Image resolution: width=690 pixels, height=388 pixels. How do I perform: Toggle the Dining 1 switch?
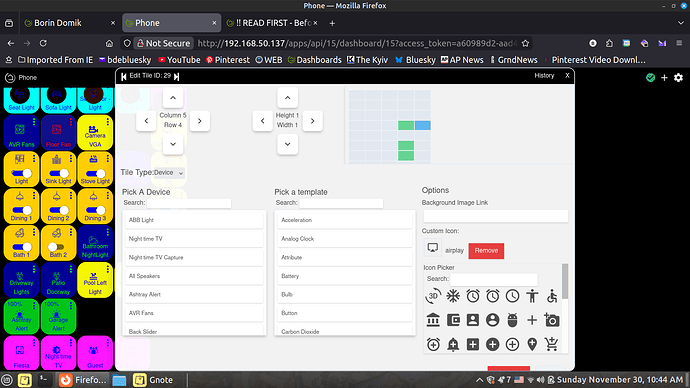coord(22,210)
